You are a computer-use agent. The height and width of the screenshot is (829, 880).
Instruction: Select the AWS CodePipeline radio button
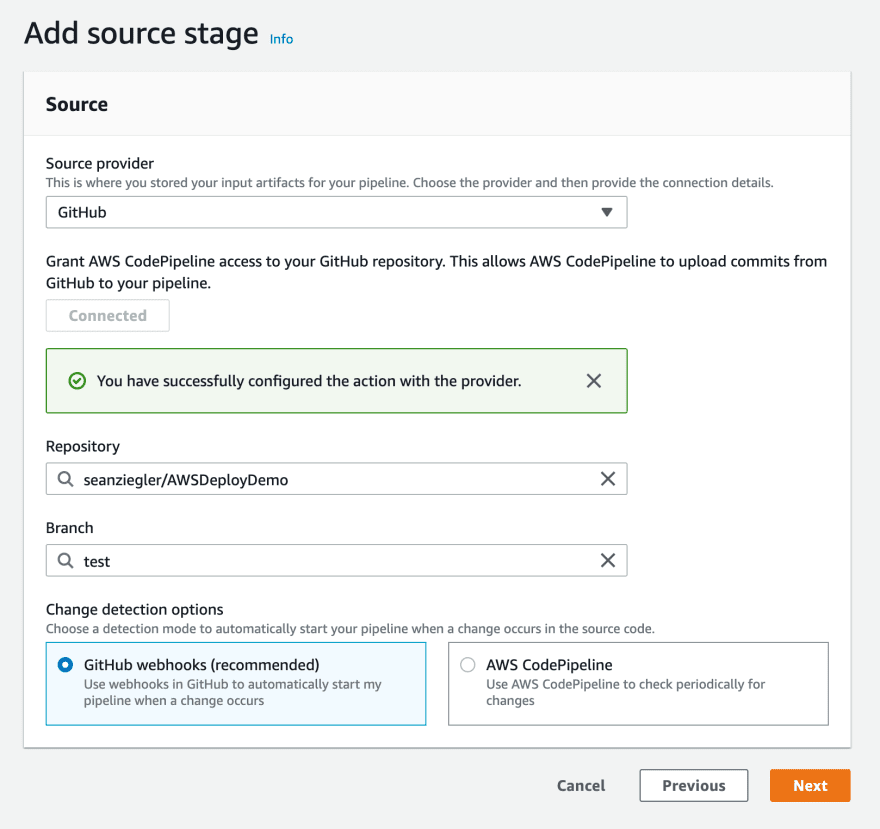click(x=468, y=665)
